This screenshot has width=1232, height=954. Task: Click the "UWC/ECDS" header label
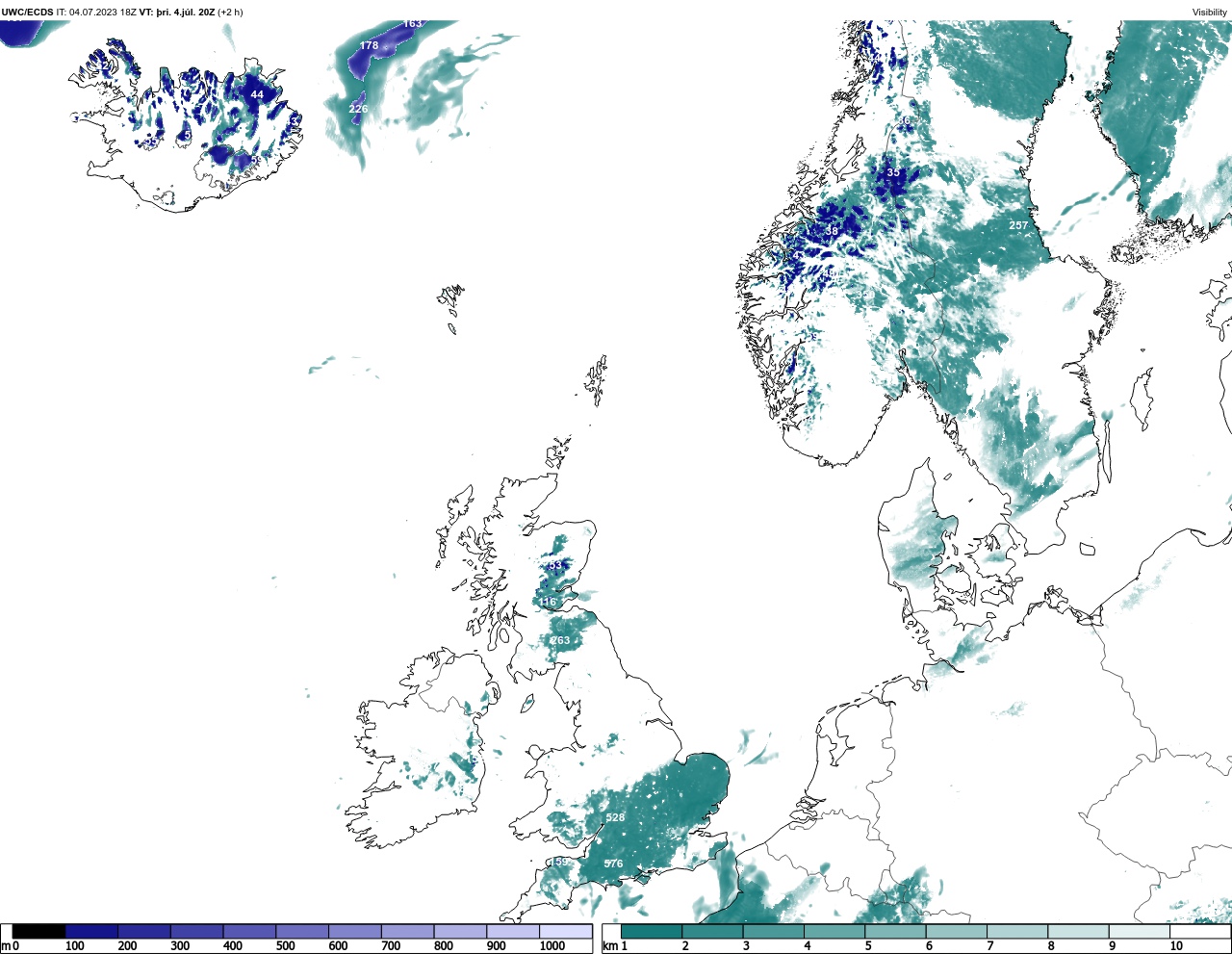[27, 13]
